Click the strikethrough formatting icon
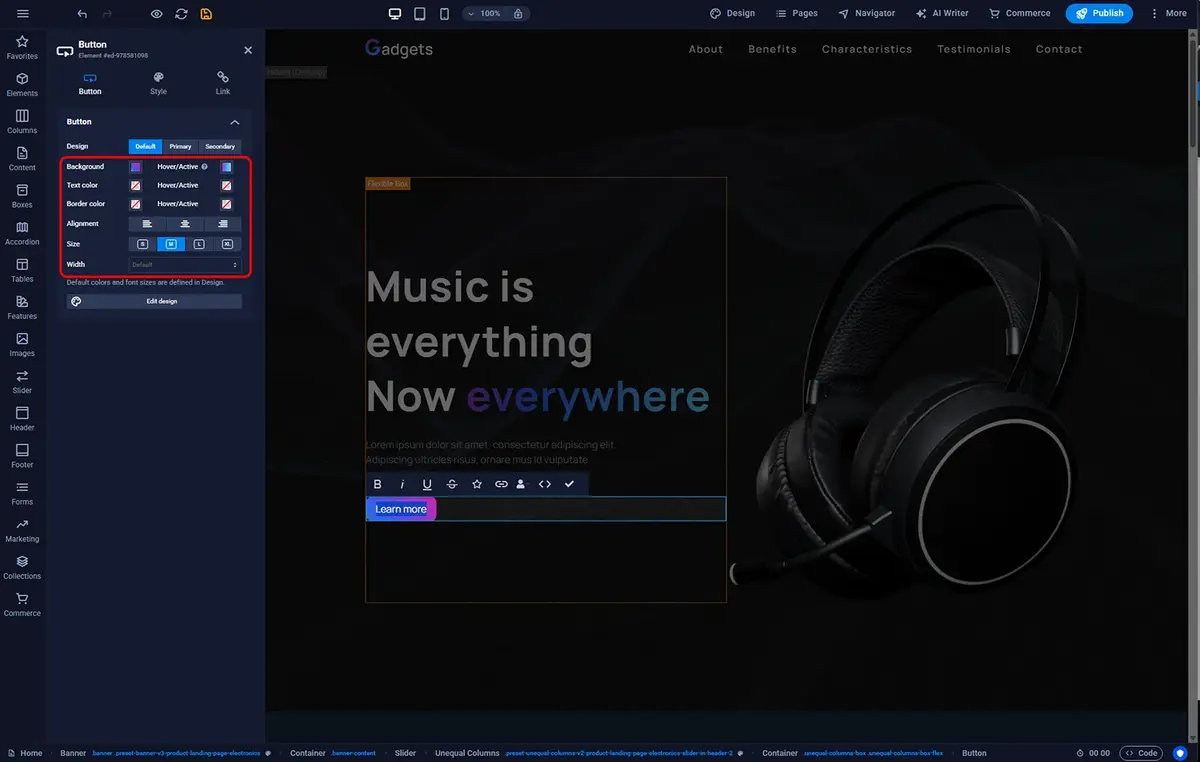Viewport: 1200px width, 762px height. [x=452, y=484]
